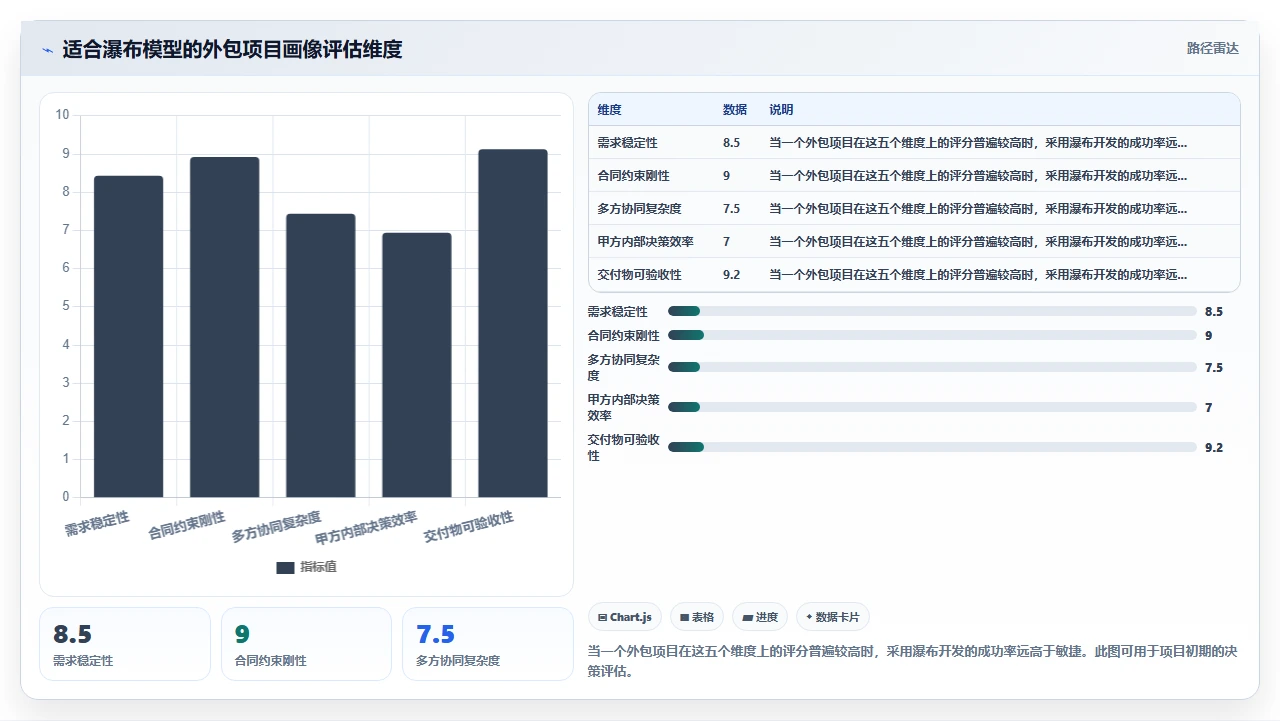The image size is (1280, 721).
Task: Click the 交付物可验收性 bar in the chart
Action: pyautogui.click(x=512, y=323)
